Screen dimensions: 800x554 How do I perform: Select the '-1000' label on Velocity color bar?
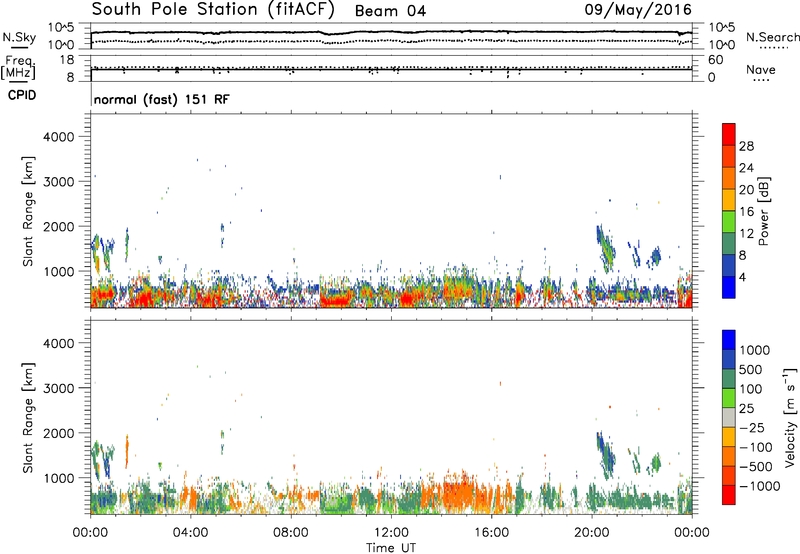(760, 486)
